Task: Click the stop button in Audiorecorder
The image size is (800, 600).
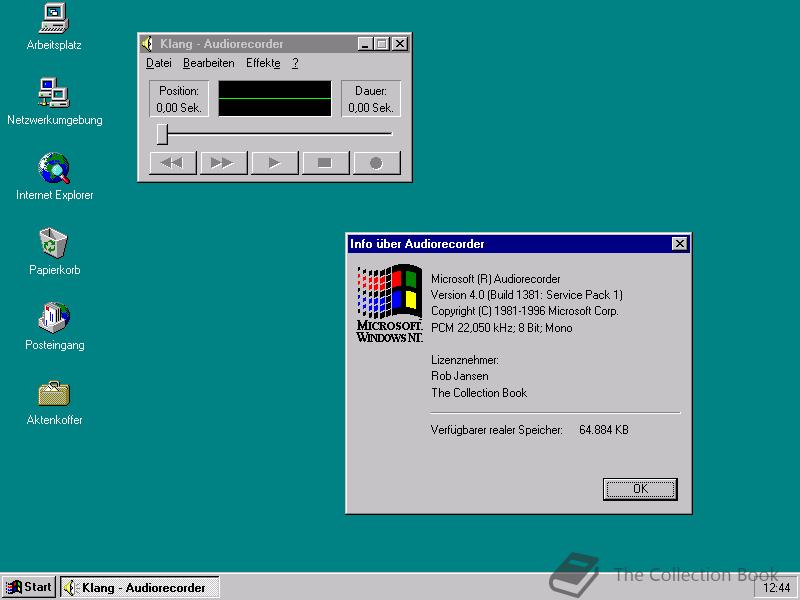Action: tap(326, 163)
